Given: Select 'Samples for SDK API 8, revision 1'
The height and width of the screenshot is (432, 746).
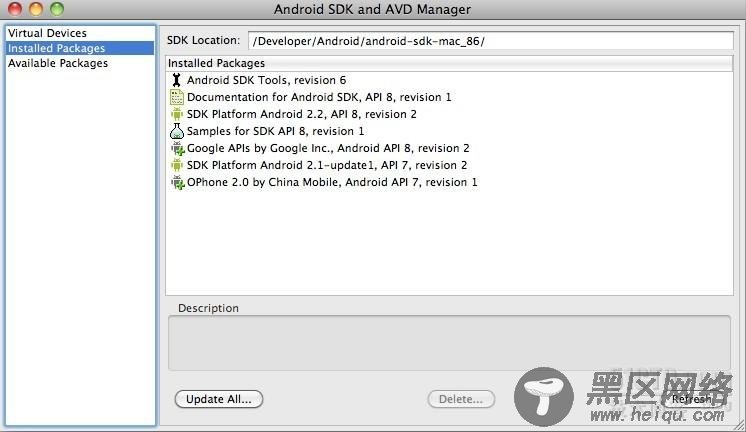Looking at the screenshot, I should [x=449, y=131].
